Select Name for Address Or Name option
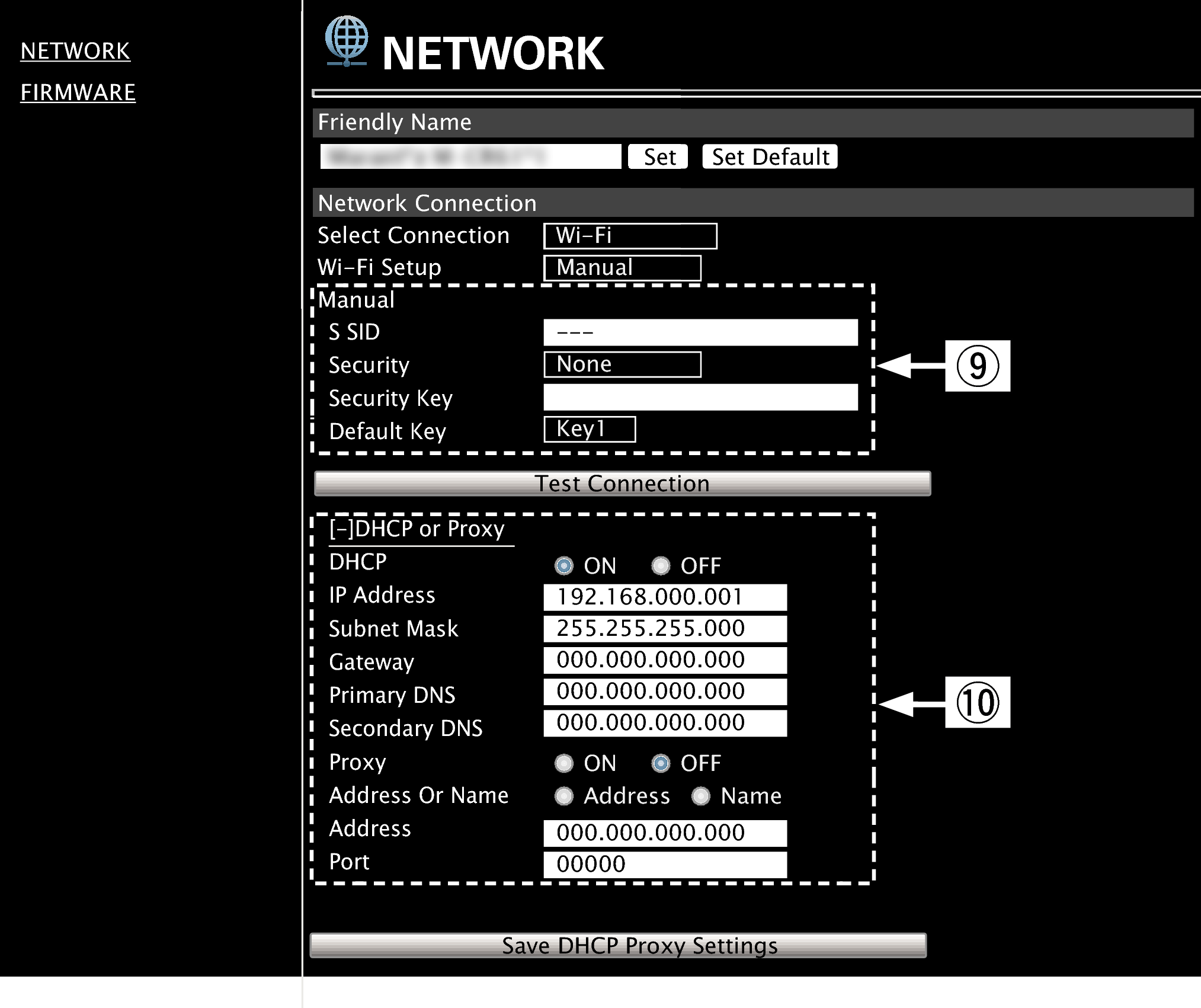The image size is (1201, 1008). (x=702, y=796)
